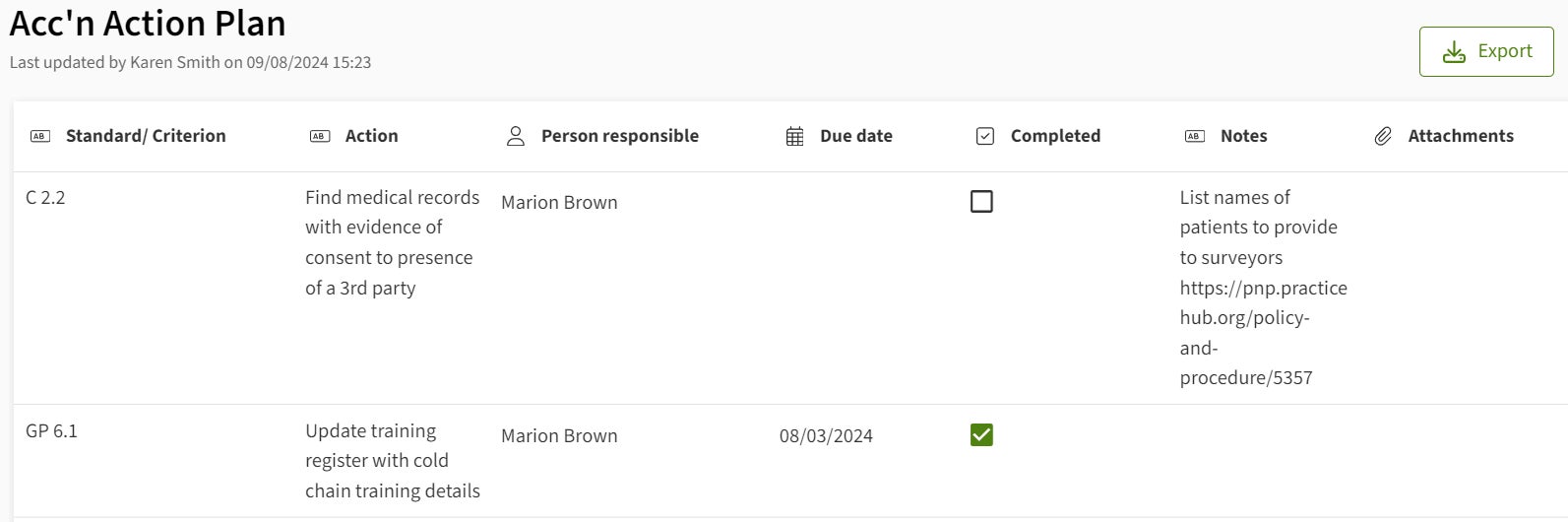Click the paperclip icon beside Attachments
The width and height of the screenshot is (1568, 522).
coord(1383,136)
